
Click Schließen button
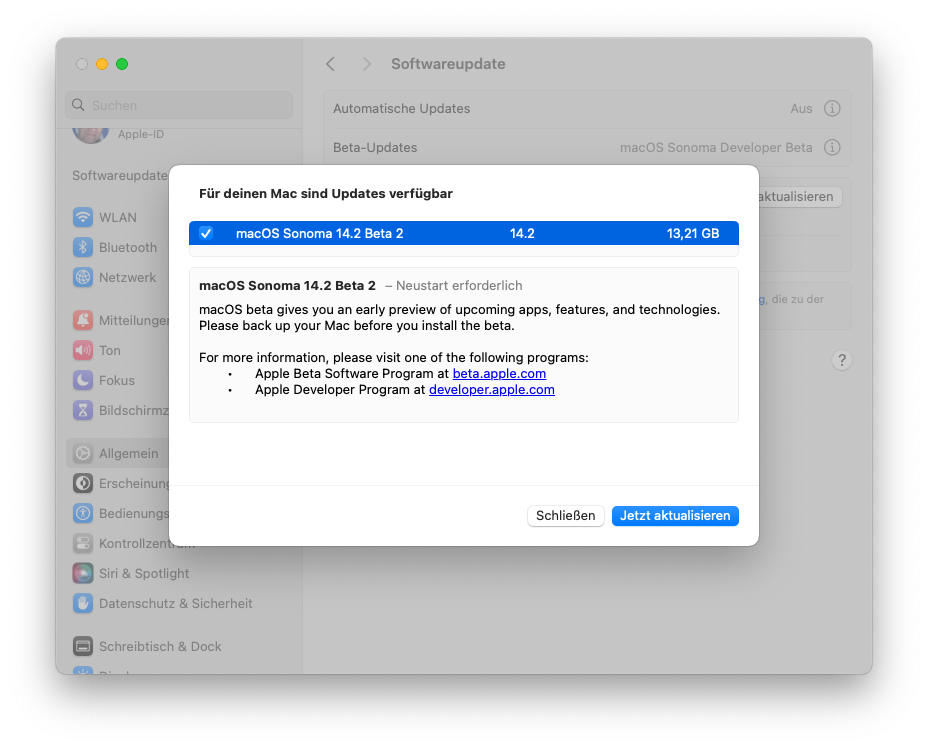click(566, 516)
